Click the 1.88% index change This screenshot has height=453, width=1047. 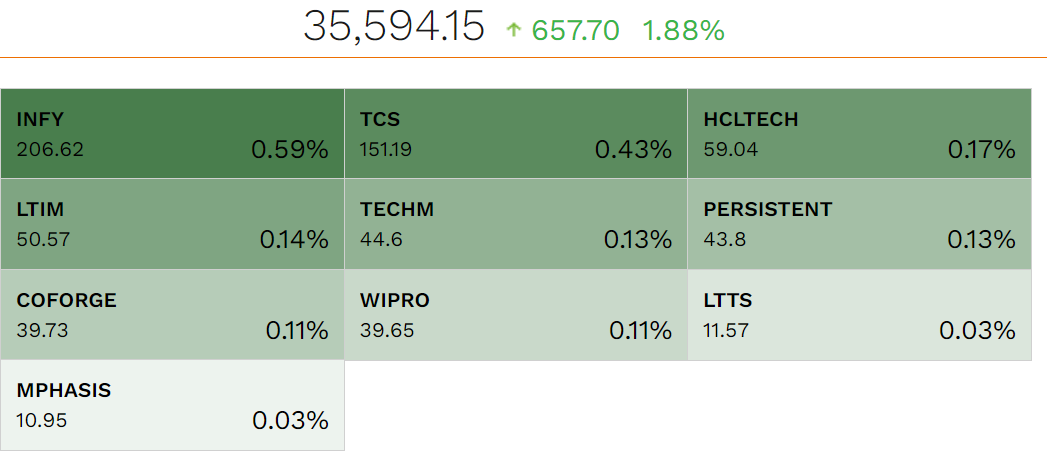pyautogui.click(x=683, y=31)
